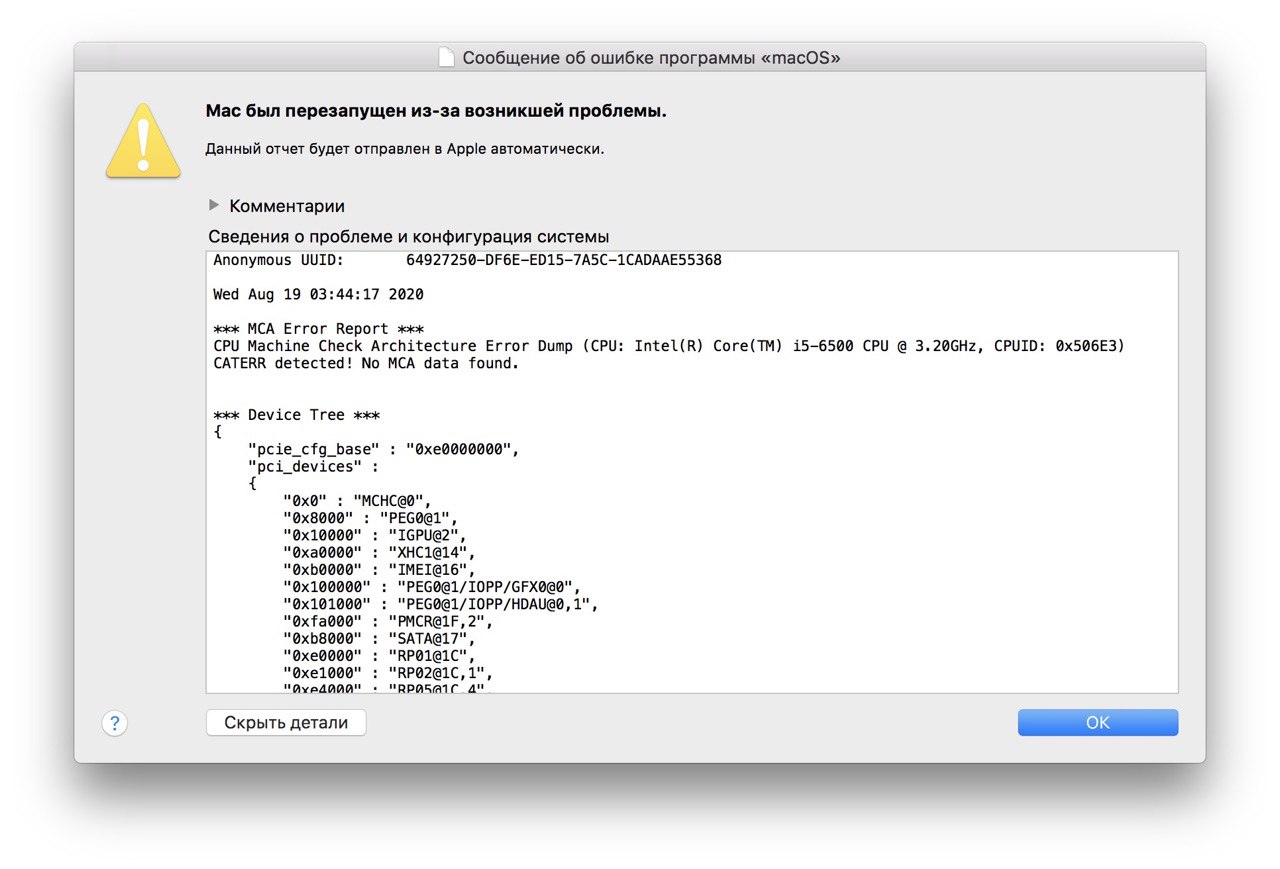This screenshot has height=869, width=1280.
Task: Click the "0x0" : "MCHC@0" entry
Action: [358, 501]
